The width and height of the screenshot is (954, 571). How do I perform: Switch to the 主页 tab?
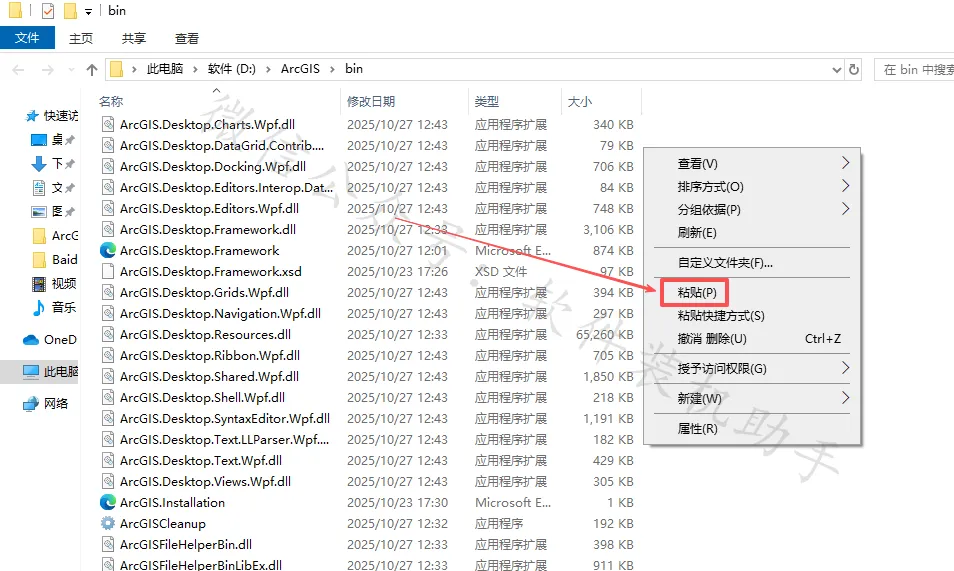pyautogui.click(x=81, y=38)
